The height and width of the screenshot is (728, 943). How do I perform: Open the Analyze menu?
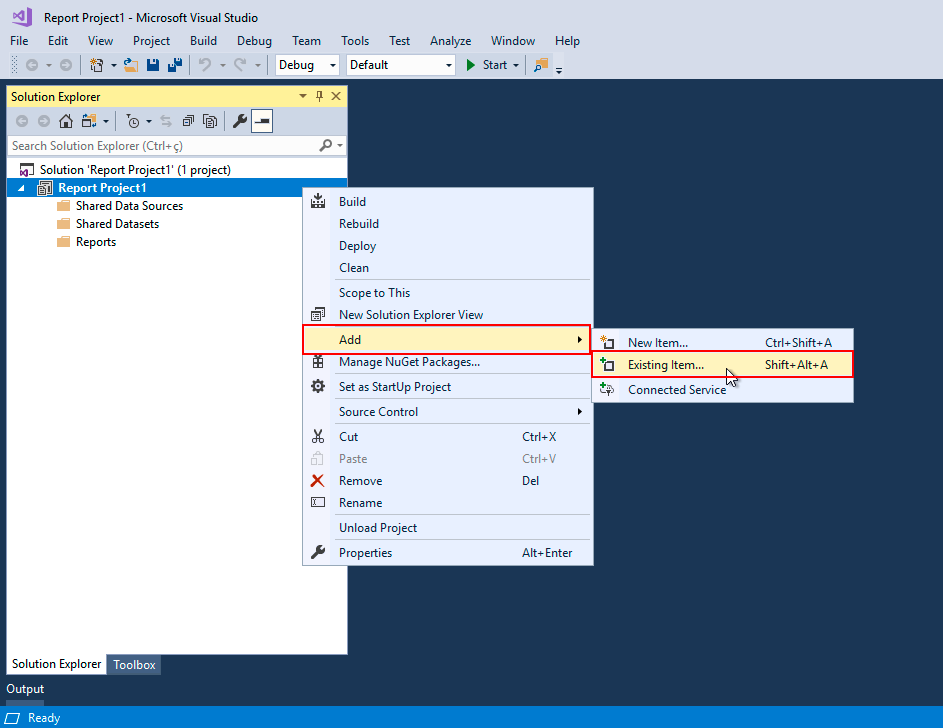450,41
